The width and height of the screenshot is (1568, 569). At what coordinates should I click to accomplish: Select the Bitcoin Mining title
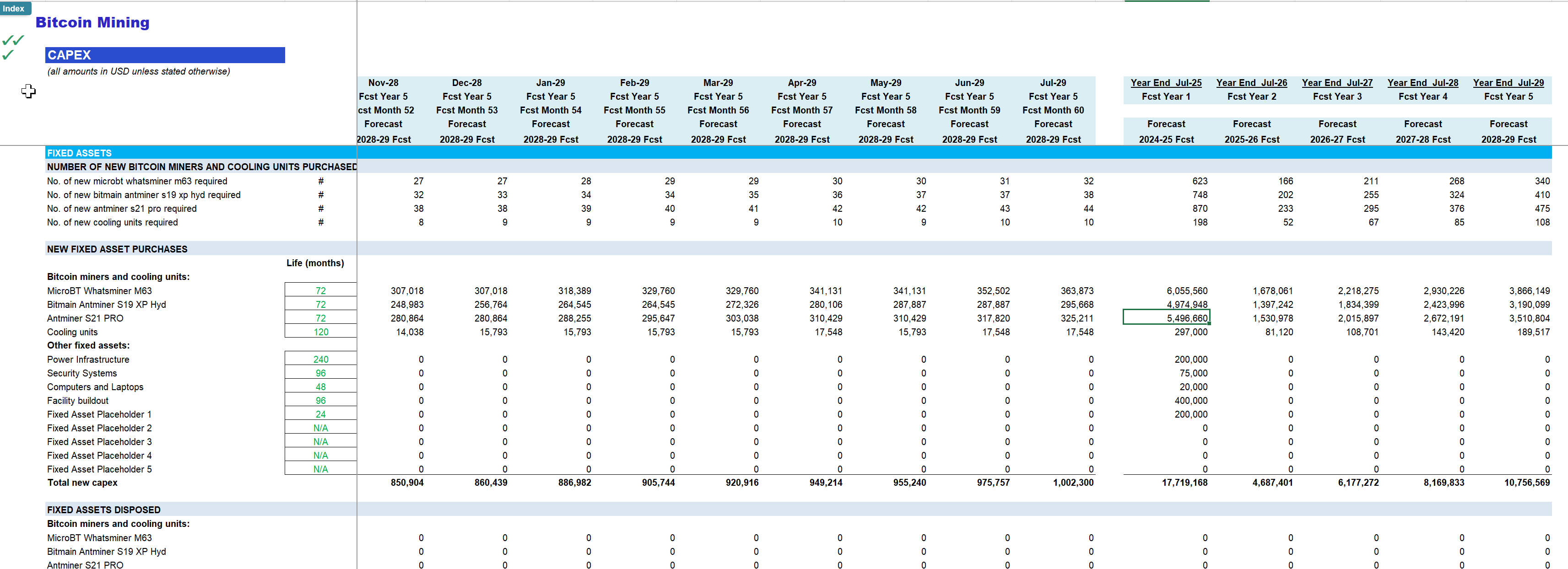click(x=92, y=22)
